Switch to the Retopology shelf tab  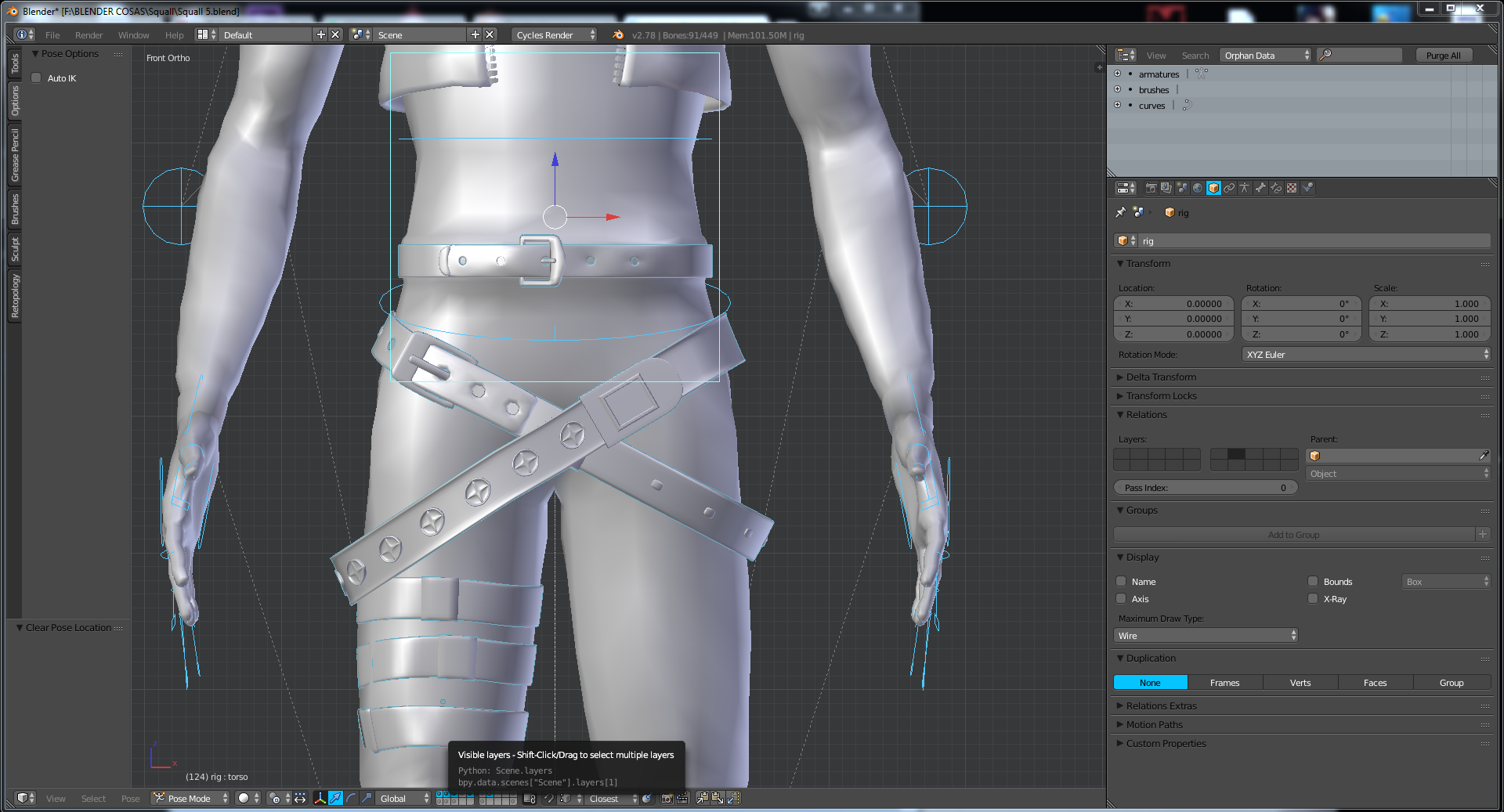[x=14, y=295]
